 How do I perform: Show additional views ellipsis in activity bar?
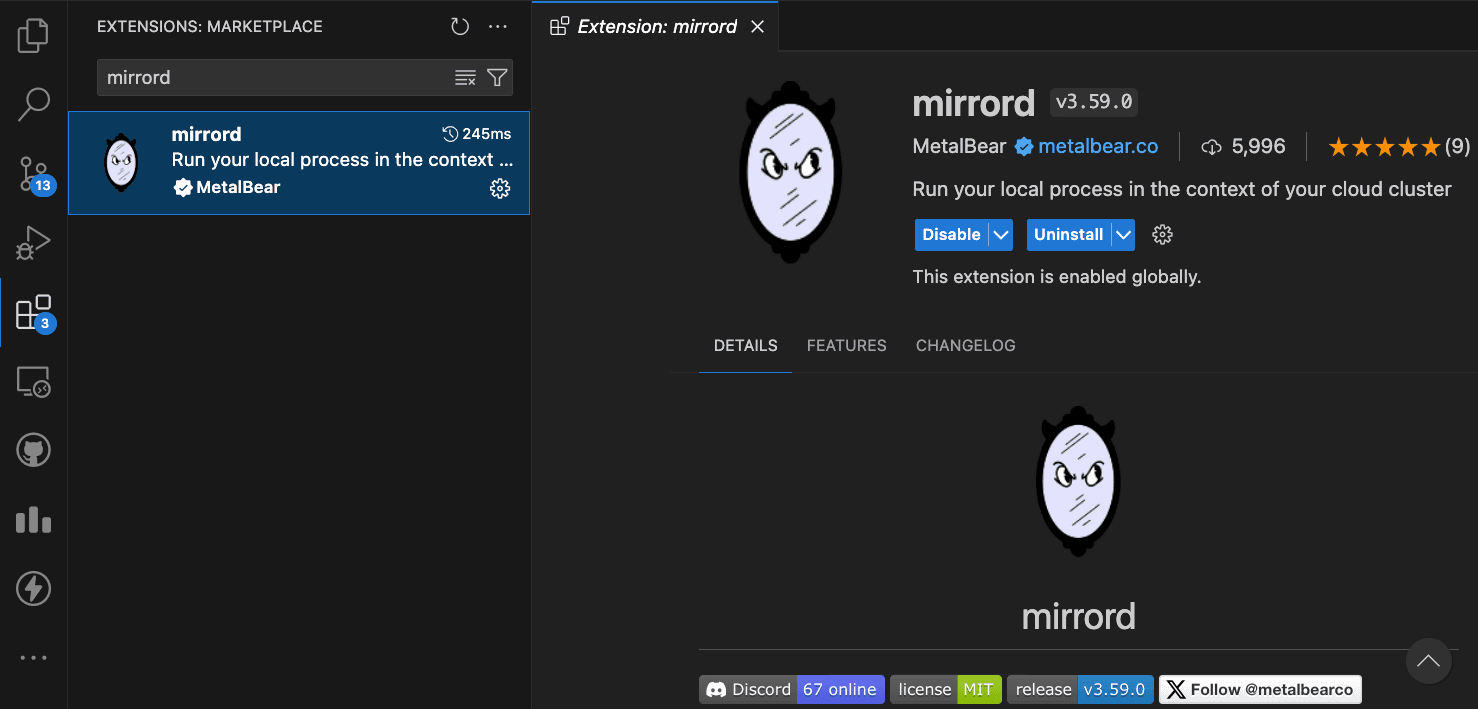(33, 658)
